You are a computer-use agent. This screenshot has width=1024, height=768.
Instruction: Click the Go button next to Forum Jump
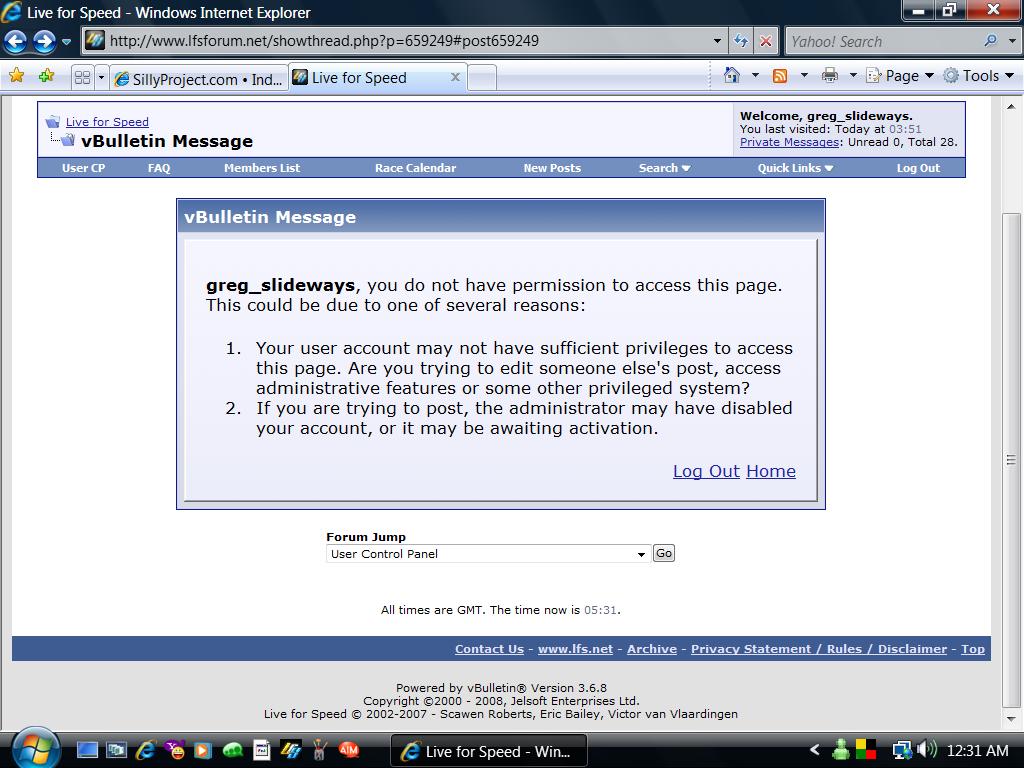click(664, 553)
